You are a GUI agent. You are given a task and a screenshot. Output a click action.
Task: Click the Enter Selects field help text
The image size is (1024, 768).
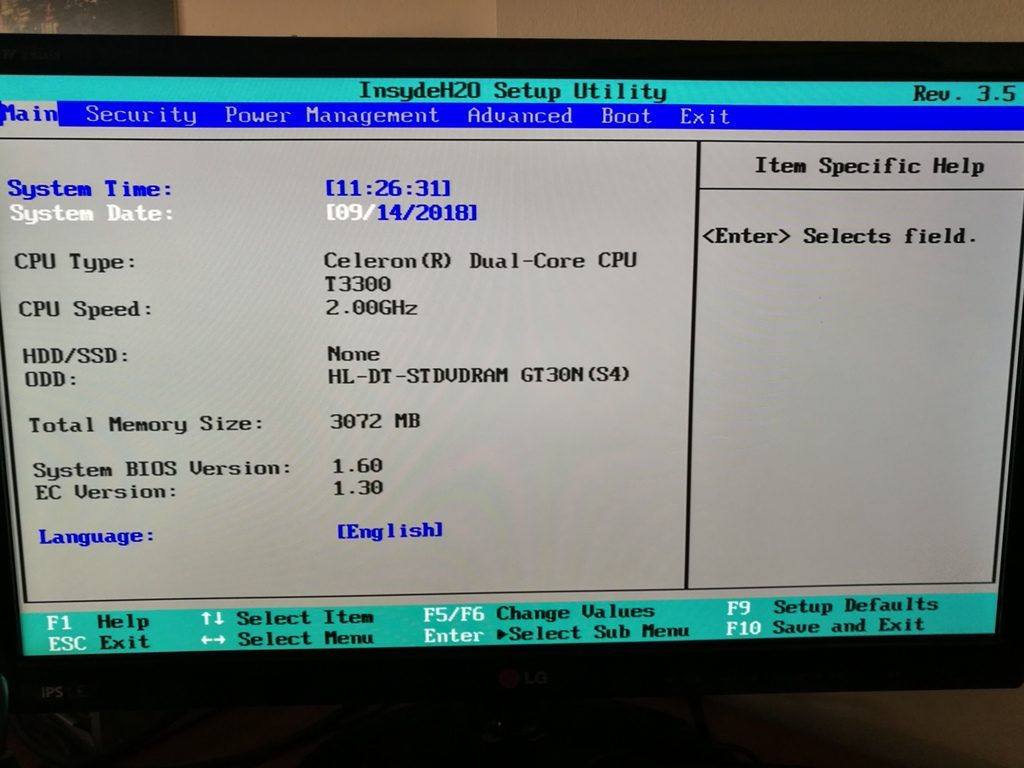click(839, 236)
